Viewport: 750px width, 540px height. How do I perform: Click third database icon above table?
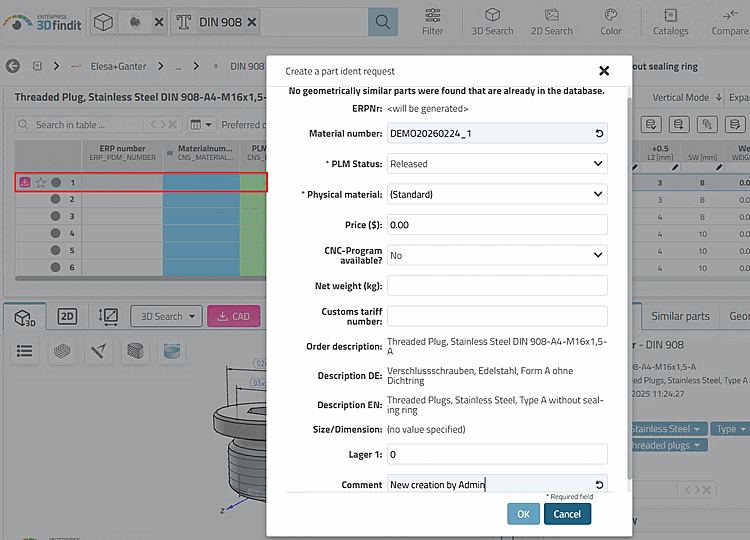point(707,125)
